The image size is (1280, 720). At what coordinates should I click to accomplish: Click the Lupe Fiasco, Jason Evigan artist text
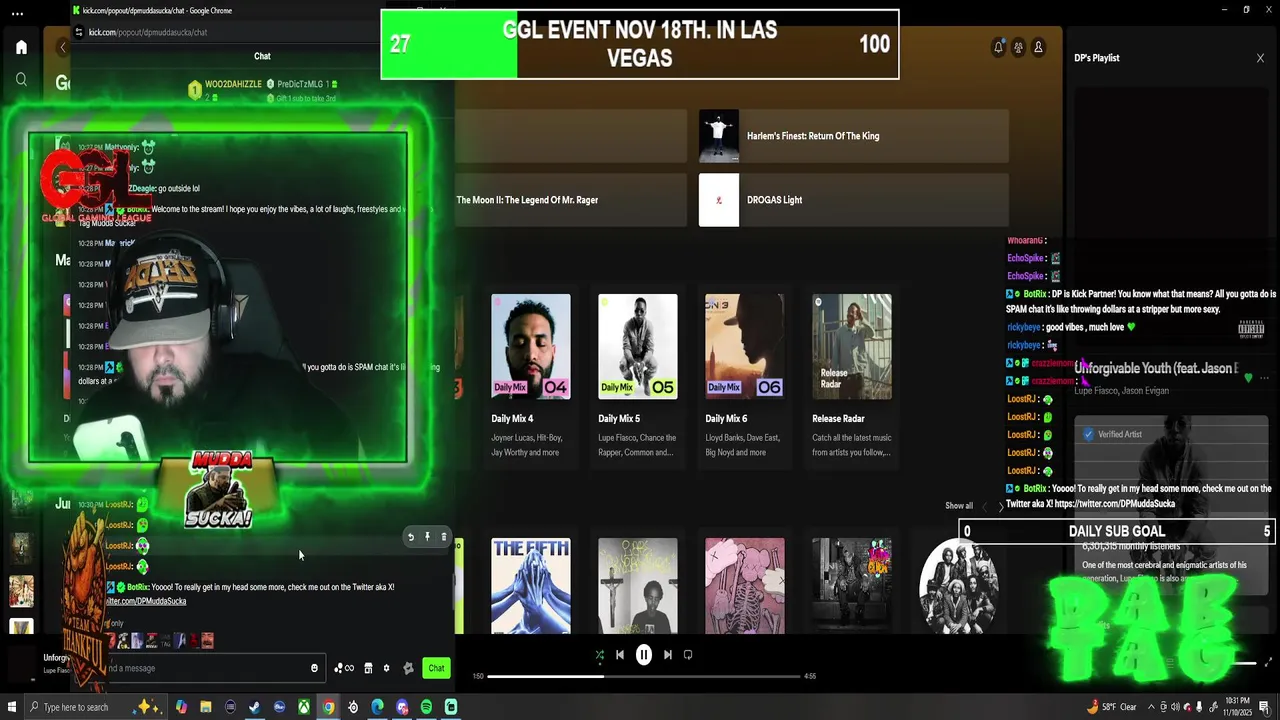point(1121,391)
